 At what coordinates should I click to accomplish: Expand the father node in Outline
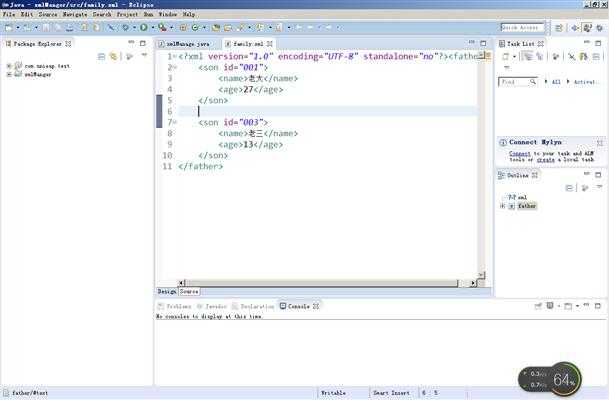coord(502,206)
